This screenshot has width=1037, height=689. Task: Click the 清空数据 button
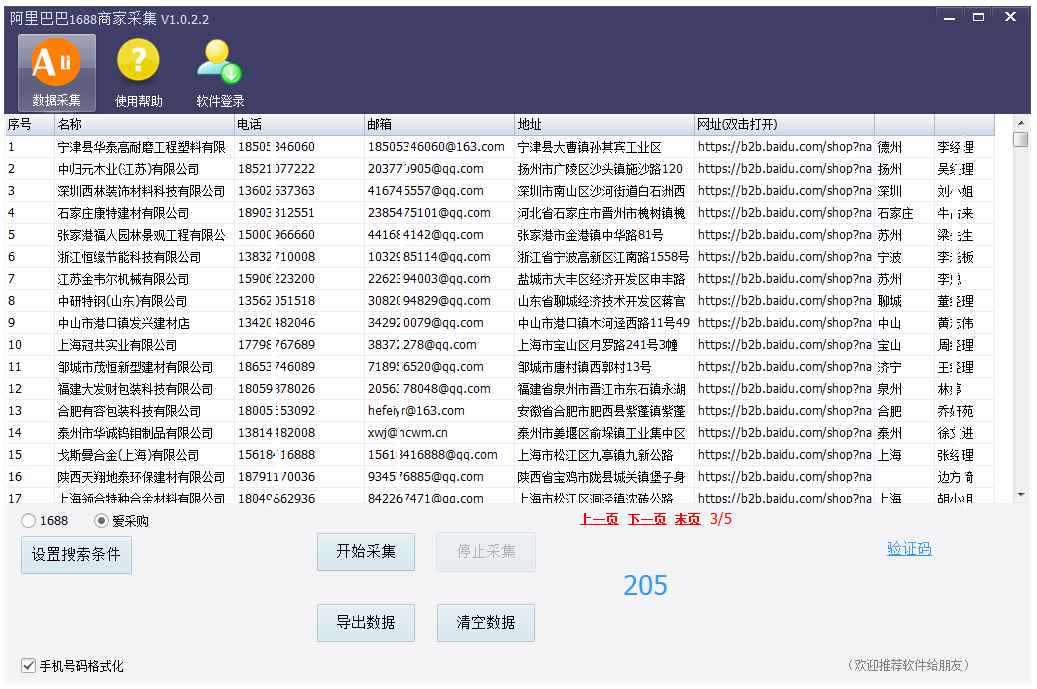coord(486,623)
